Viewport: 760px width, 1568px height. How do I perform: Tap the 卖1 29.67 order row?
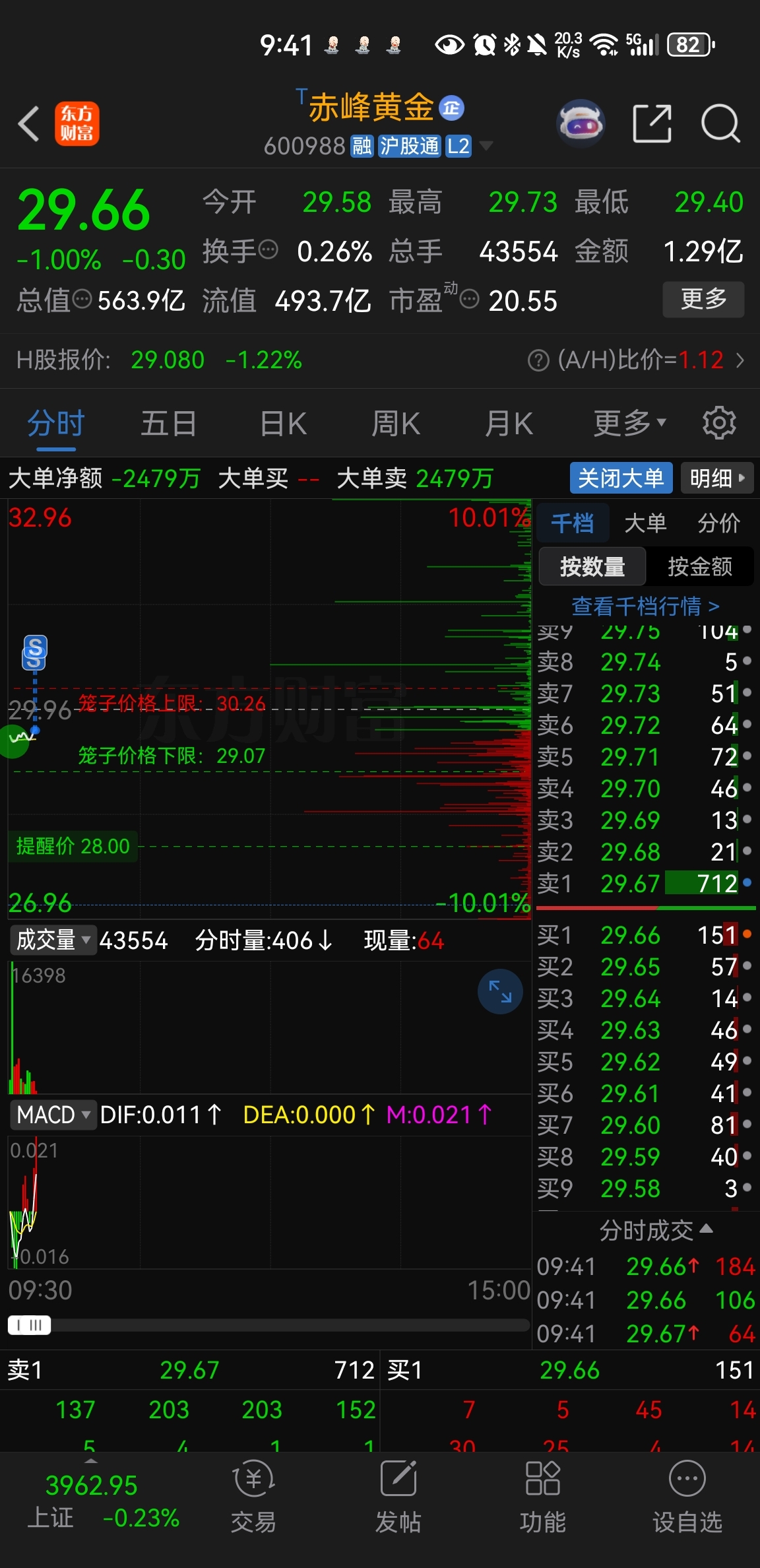click(645, 883)
